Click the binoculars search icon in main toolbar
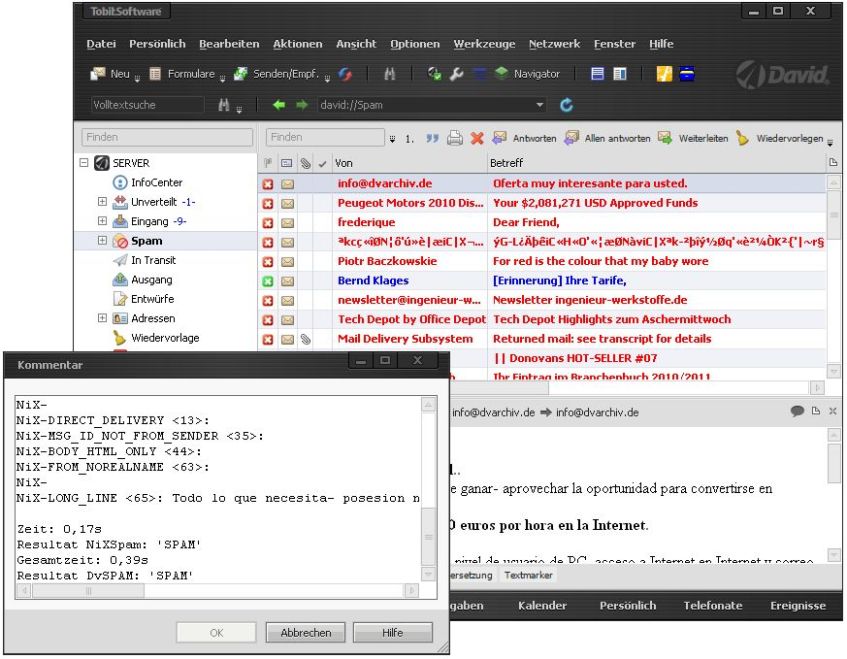This screenshot has height=659, width=847. click(389, 74)
